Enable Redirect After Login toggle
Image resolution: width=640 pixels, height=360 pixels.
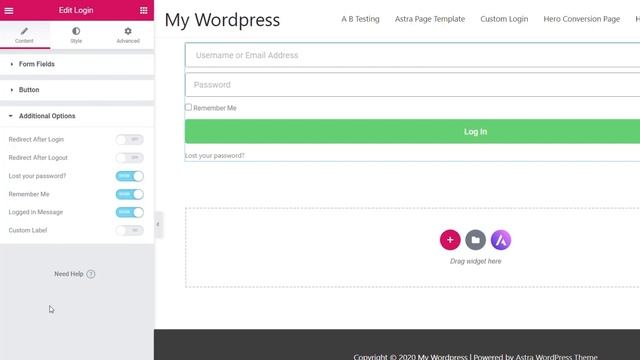coord(129,140)
